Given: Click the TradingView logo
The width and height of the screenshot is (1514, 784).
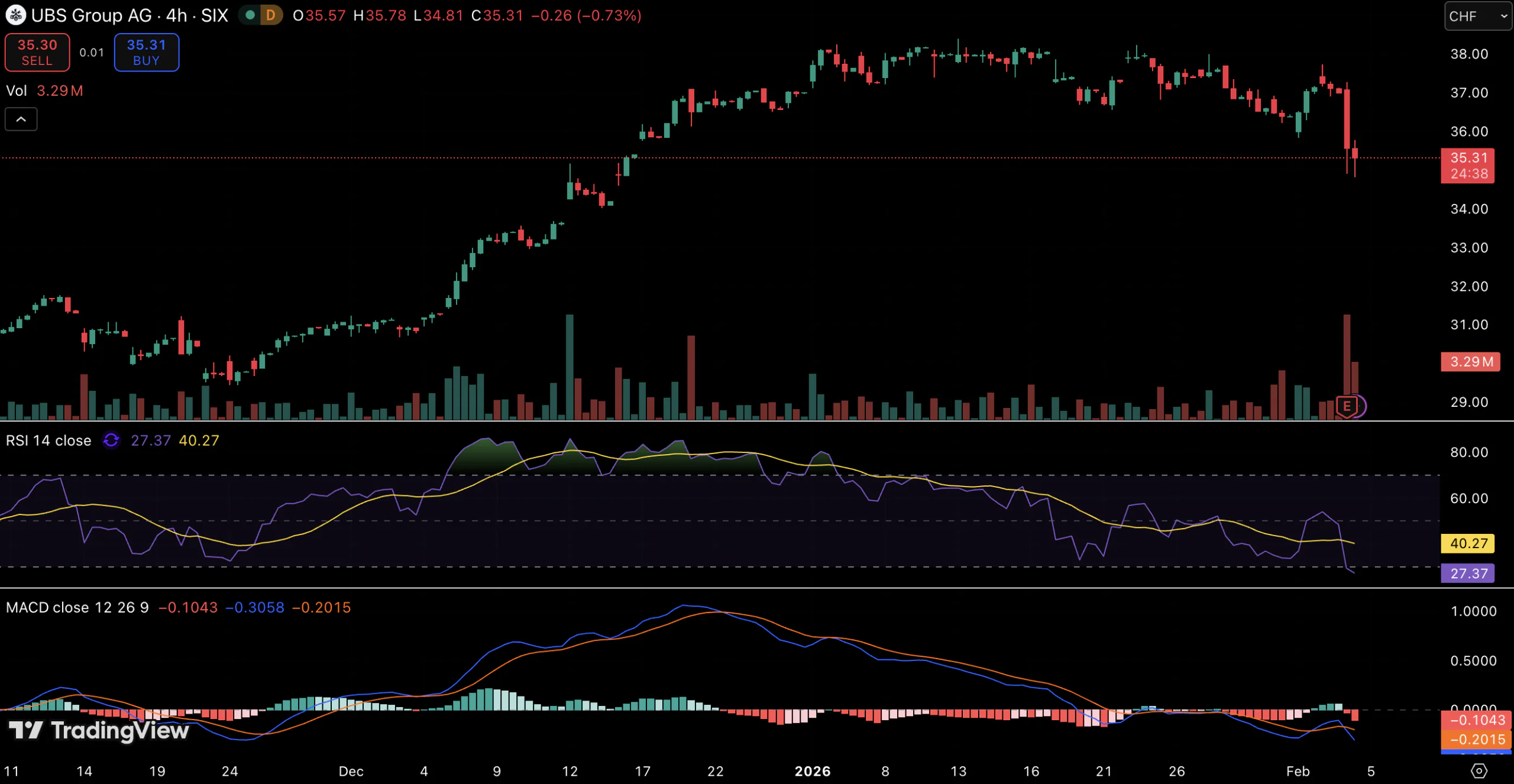Looking at the screenshot, I should pyautogui.click(x=99, y=731).
